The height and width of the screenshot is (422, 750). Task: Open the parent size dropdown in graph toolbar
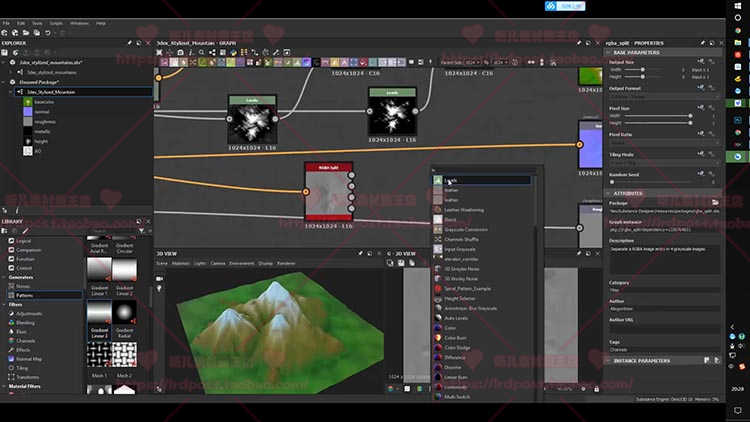[x=471, y=62]
